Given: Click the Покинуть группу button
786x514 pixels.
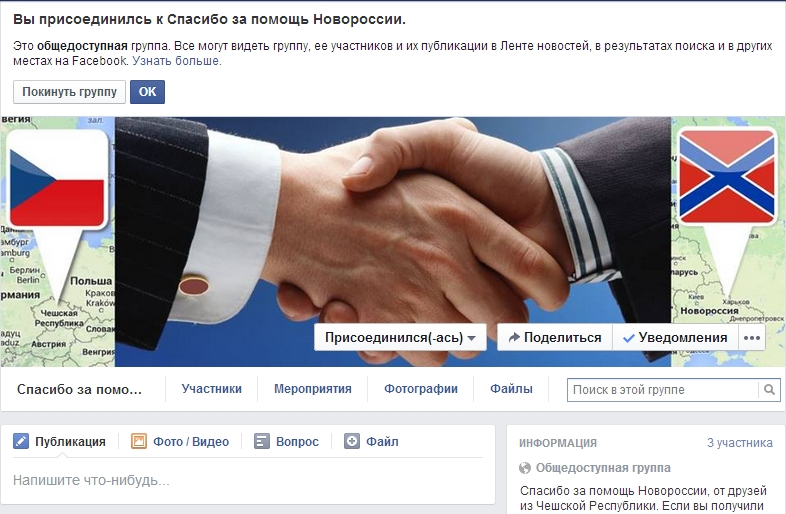Looking at the screenshot, I should point(69,92).
